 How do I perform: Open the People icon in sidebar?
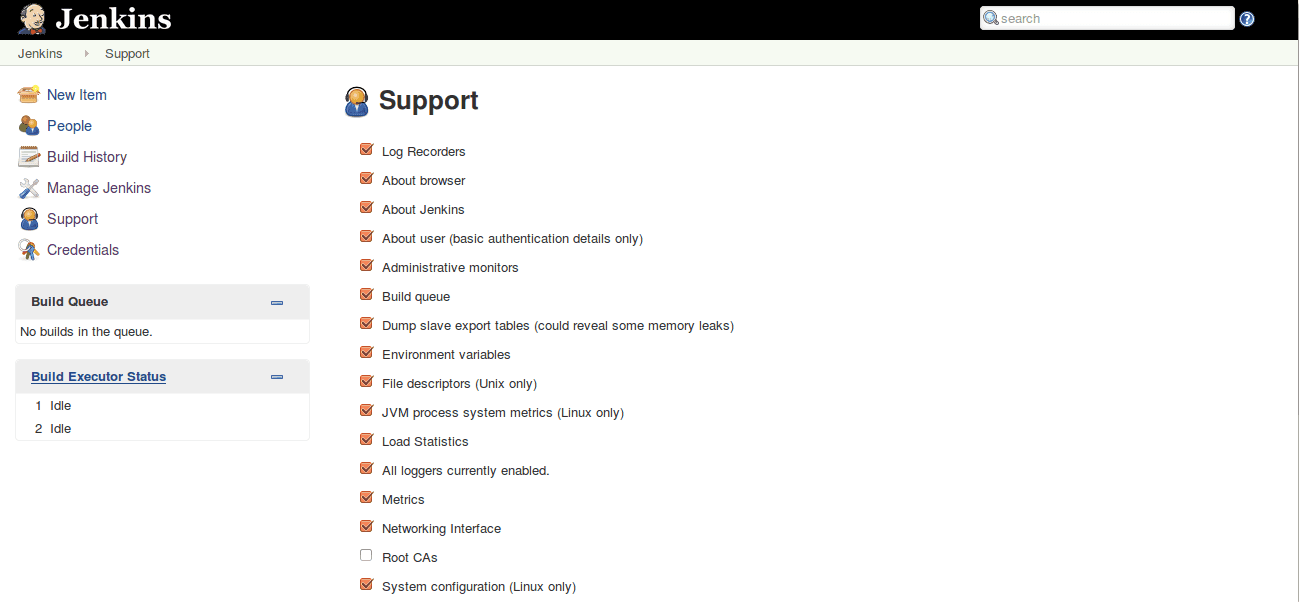pos(29,126)
